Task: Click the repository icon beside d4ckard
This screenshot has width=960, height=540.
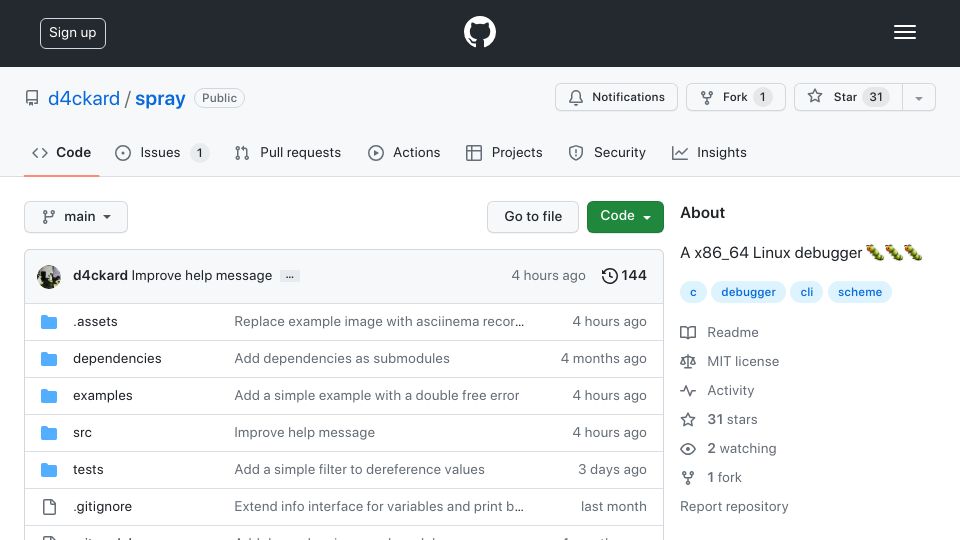Action: click(x=32, y=99)
